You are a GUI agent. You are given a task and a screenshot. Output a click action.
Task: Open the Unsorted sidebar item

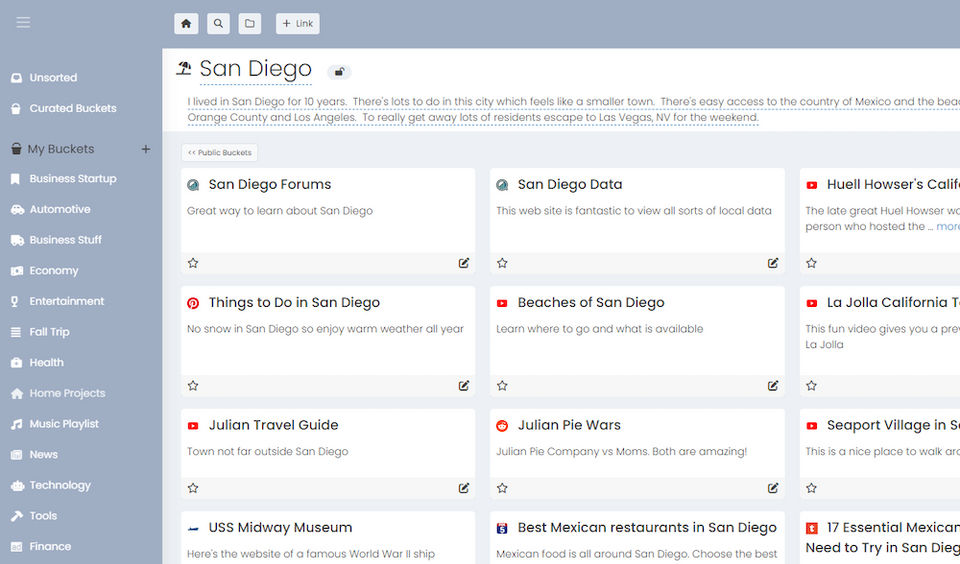tap(53, 77)
